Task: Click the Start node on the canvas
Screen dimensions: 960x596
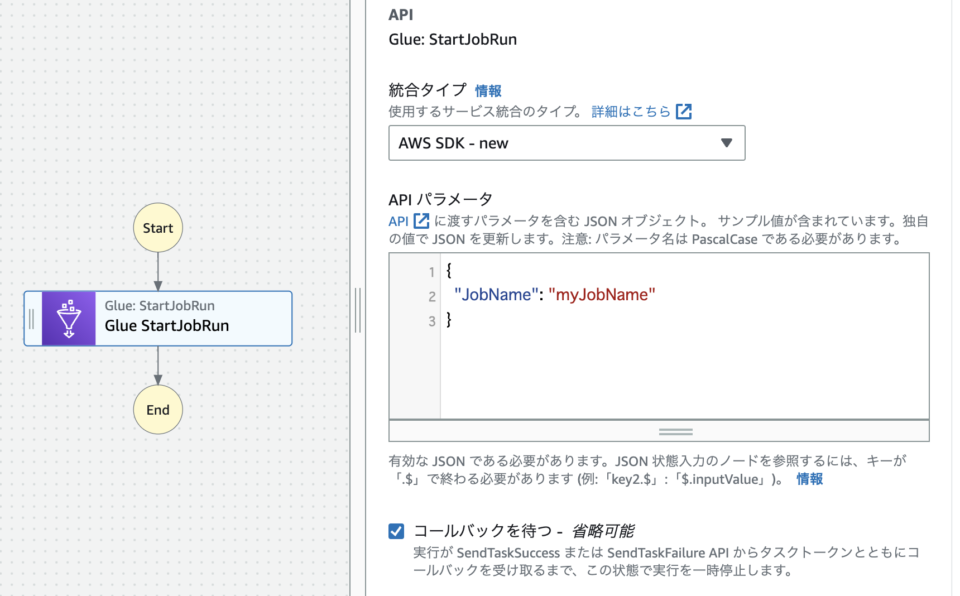Action: (x=158, y=227)
